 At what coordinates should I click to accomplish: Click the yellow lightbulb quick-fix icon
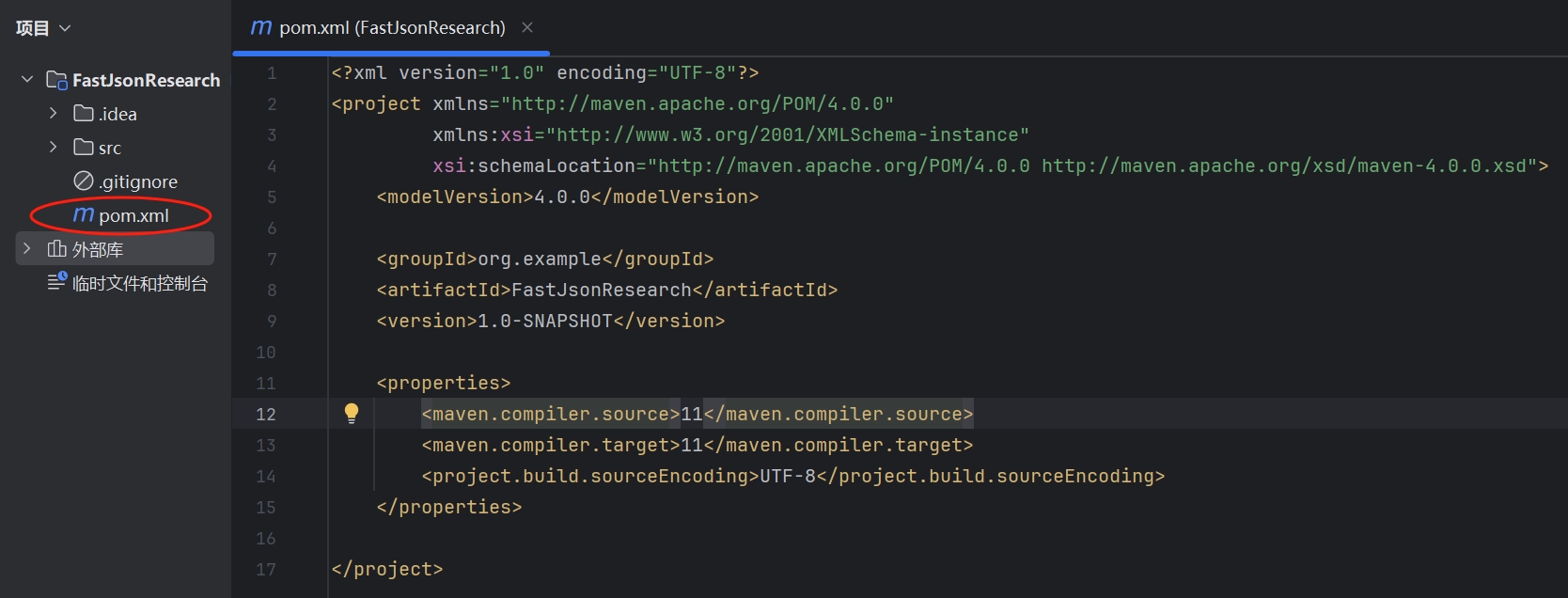(352, 413)
